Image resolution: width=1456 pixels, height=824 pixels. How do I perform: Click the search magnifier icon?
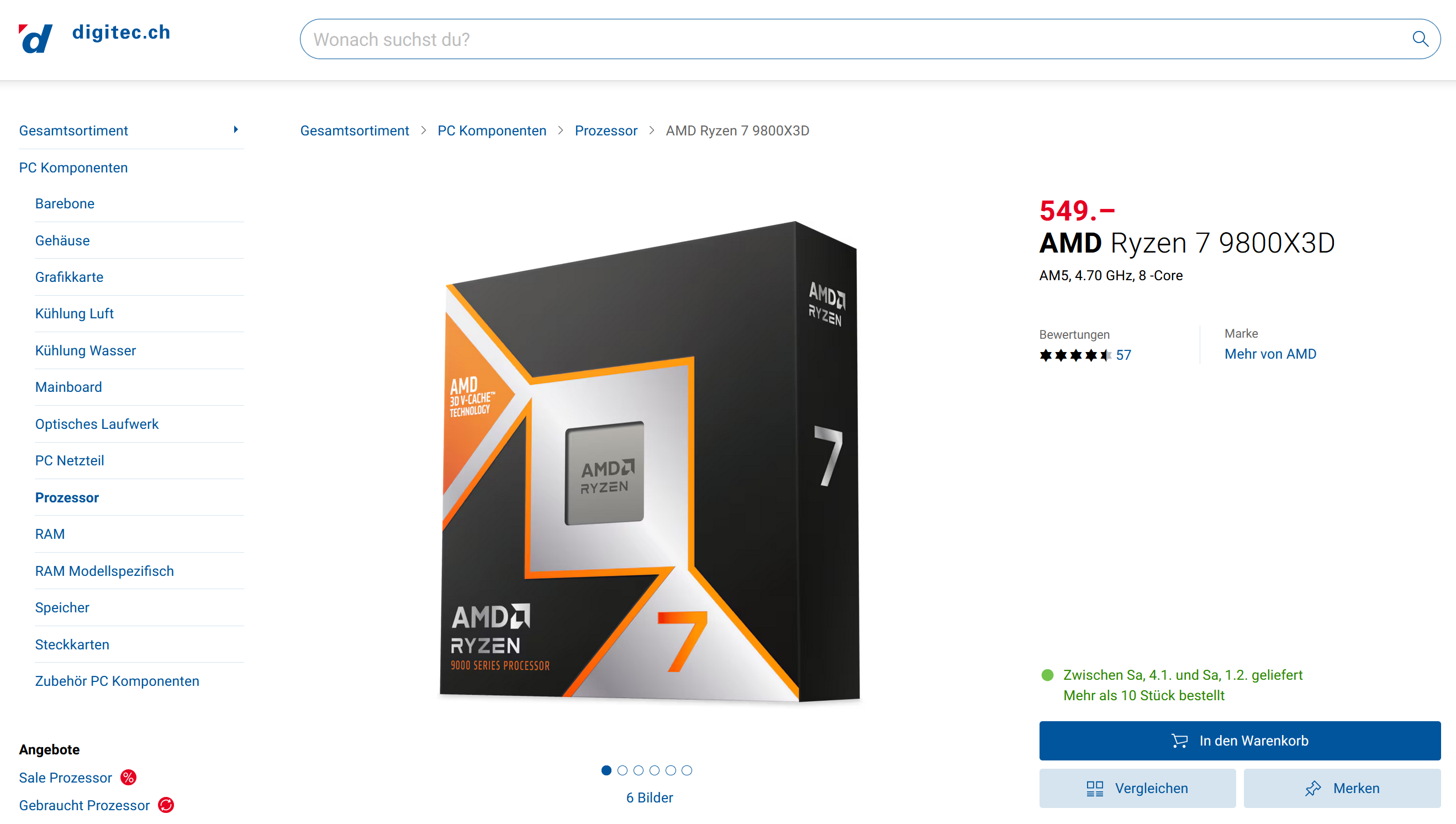pos(1420,39)
